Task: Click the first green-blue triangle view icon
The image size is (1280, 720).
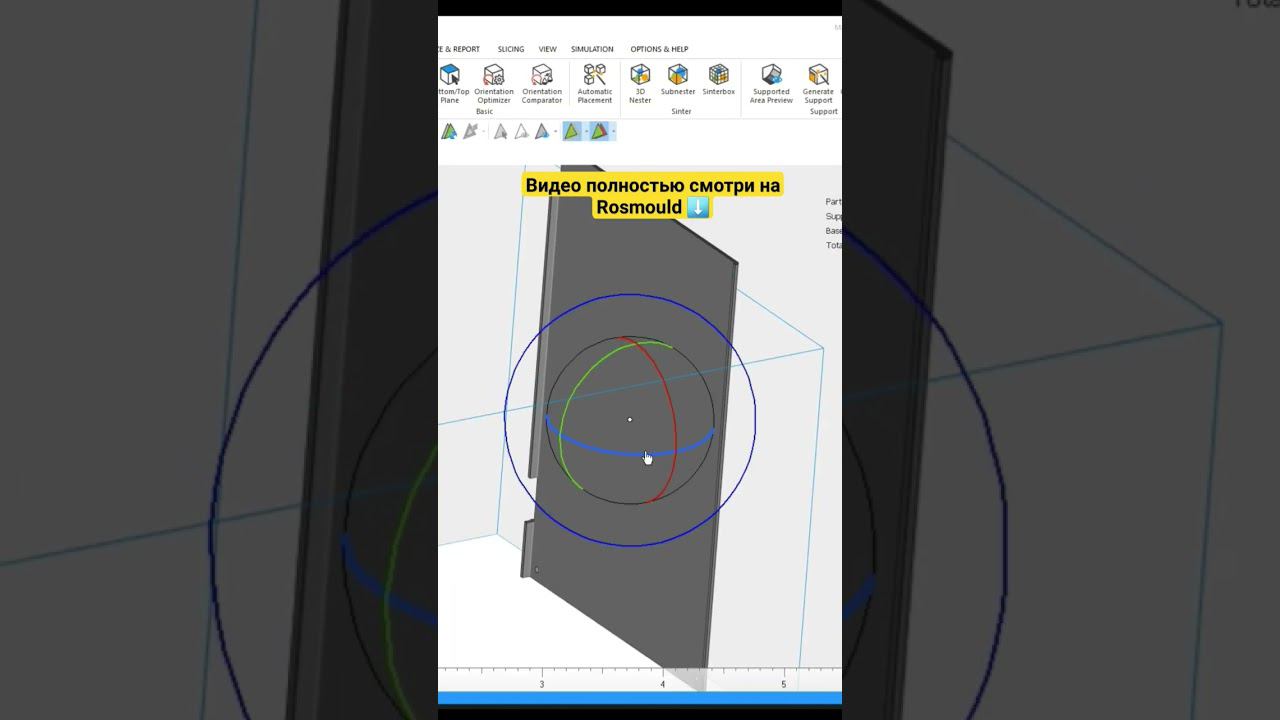Action: point(449,131)
